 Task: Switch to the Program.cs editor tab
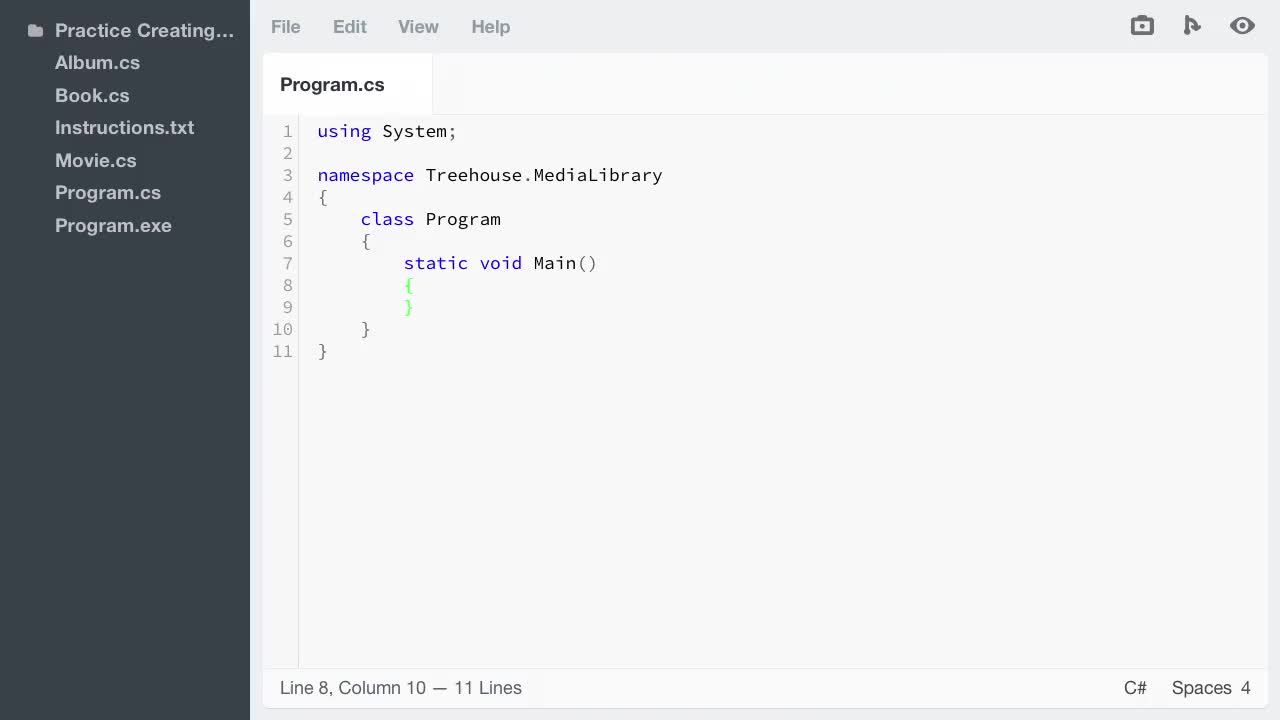332,85
